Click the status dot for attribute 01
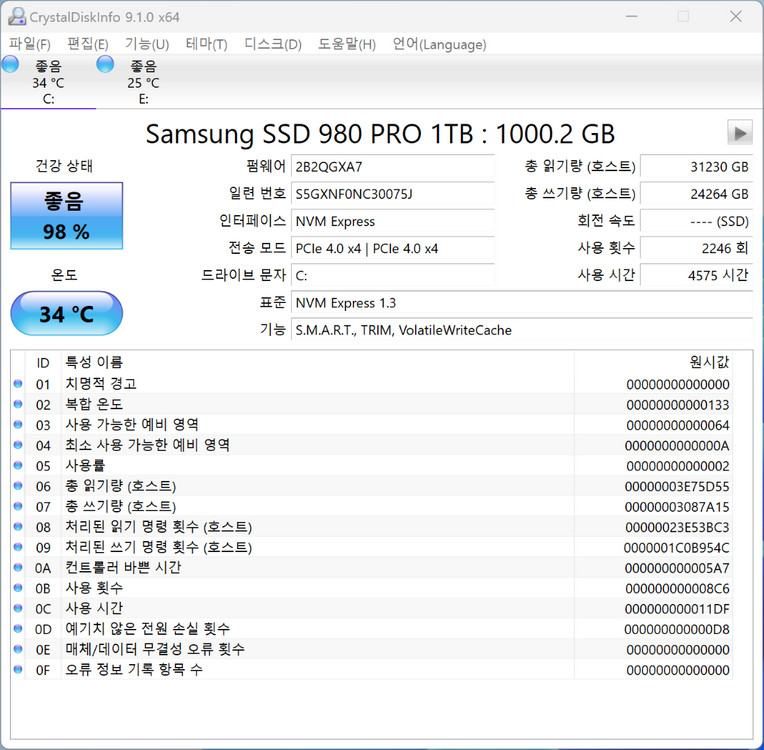764x750 pixels. point(18,384)
